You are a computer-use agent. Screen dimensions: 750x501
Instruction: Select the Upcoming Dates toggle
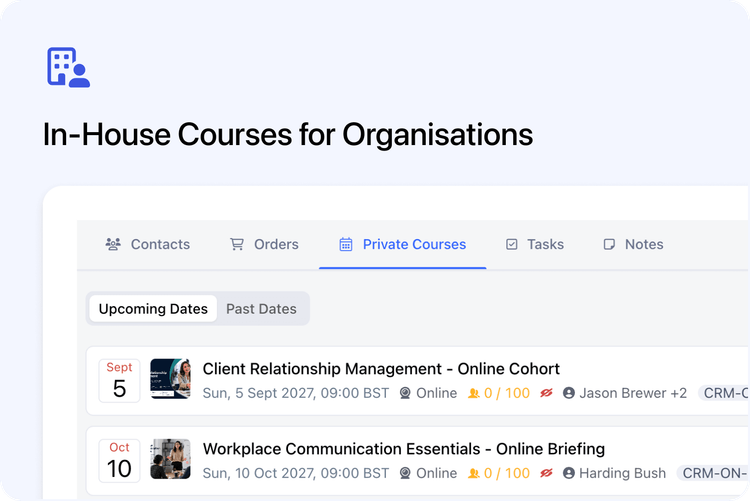point(153,309)
